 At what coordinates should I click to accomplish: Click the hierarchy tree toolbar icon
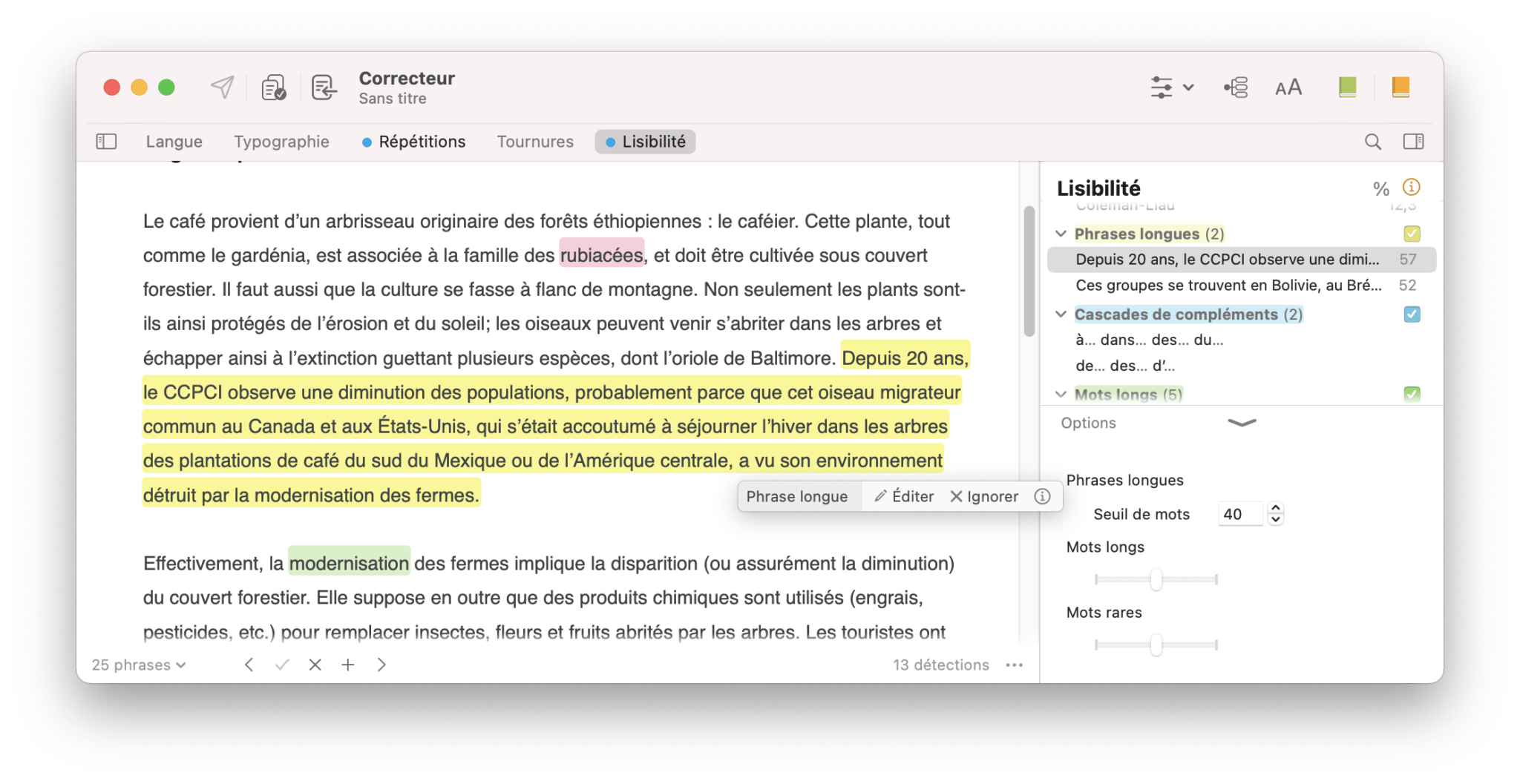click(1236, 87)
